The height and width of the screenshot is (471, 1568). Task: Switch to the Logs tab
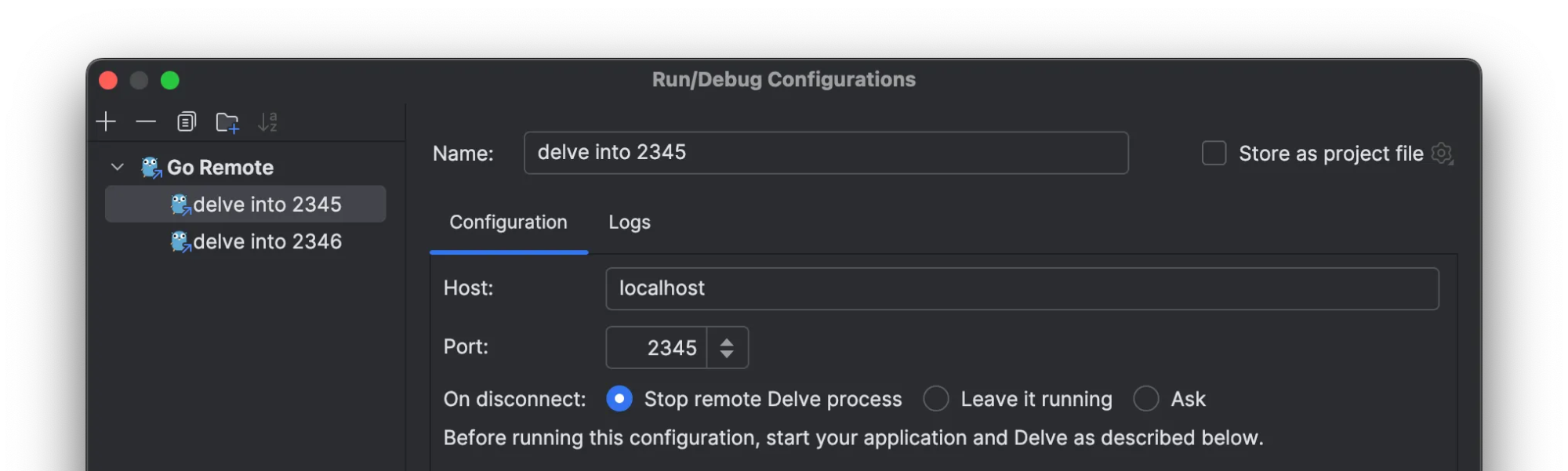(x=630, y=223)
